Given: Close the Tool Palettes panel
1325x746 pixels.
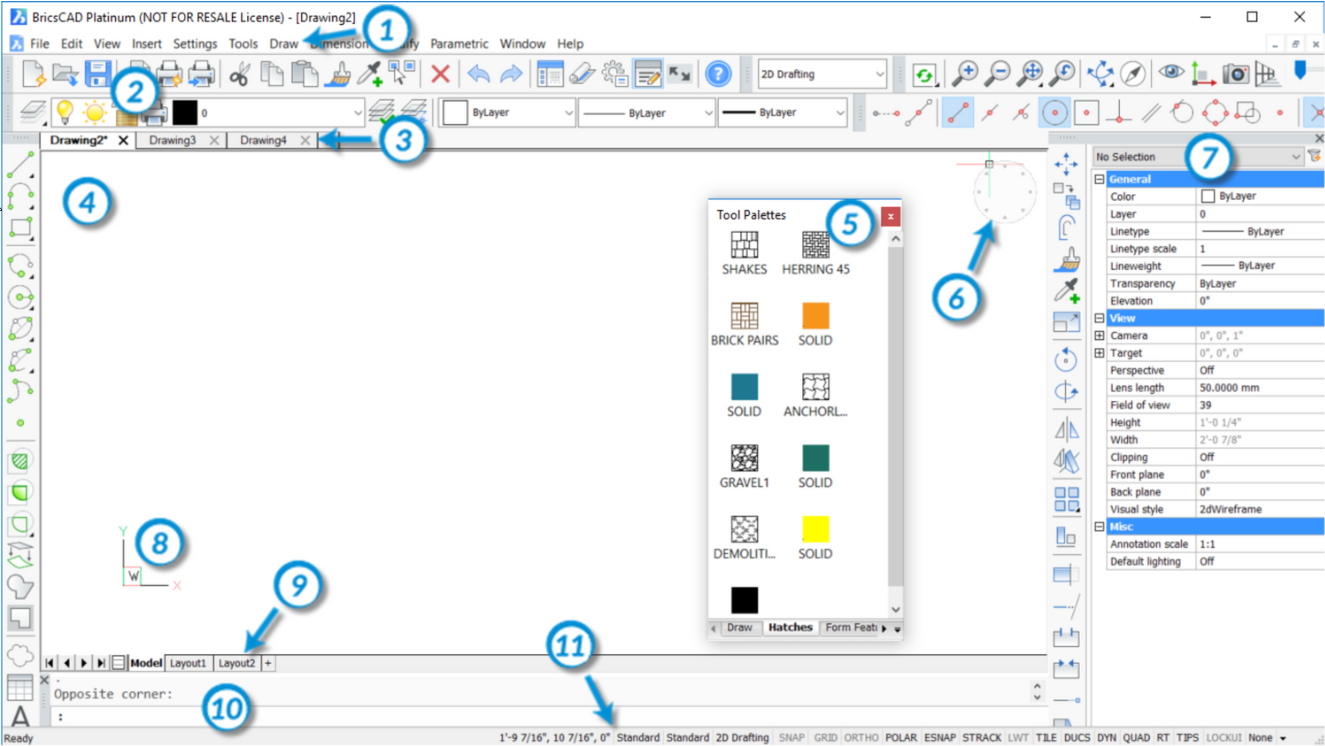Looking at the screenshot, I should point(890,216).
